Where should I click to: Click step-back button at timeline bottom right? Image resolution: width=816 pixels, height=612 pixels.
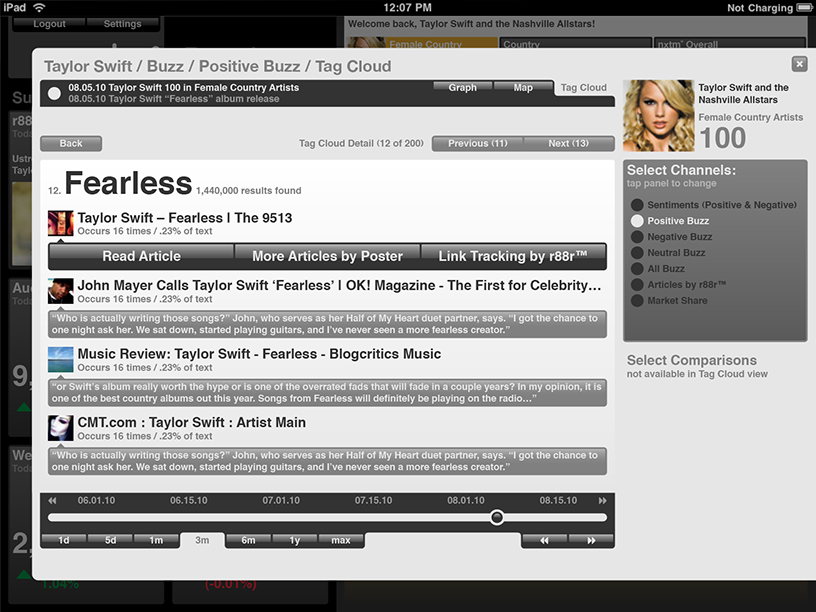[544, 540]
